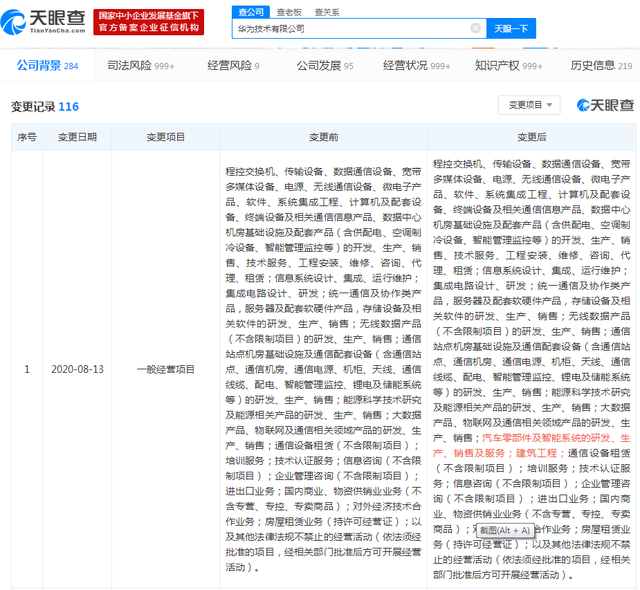Switch to the 查公司 search tab

[252, 11]
